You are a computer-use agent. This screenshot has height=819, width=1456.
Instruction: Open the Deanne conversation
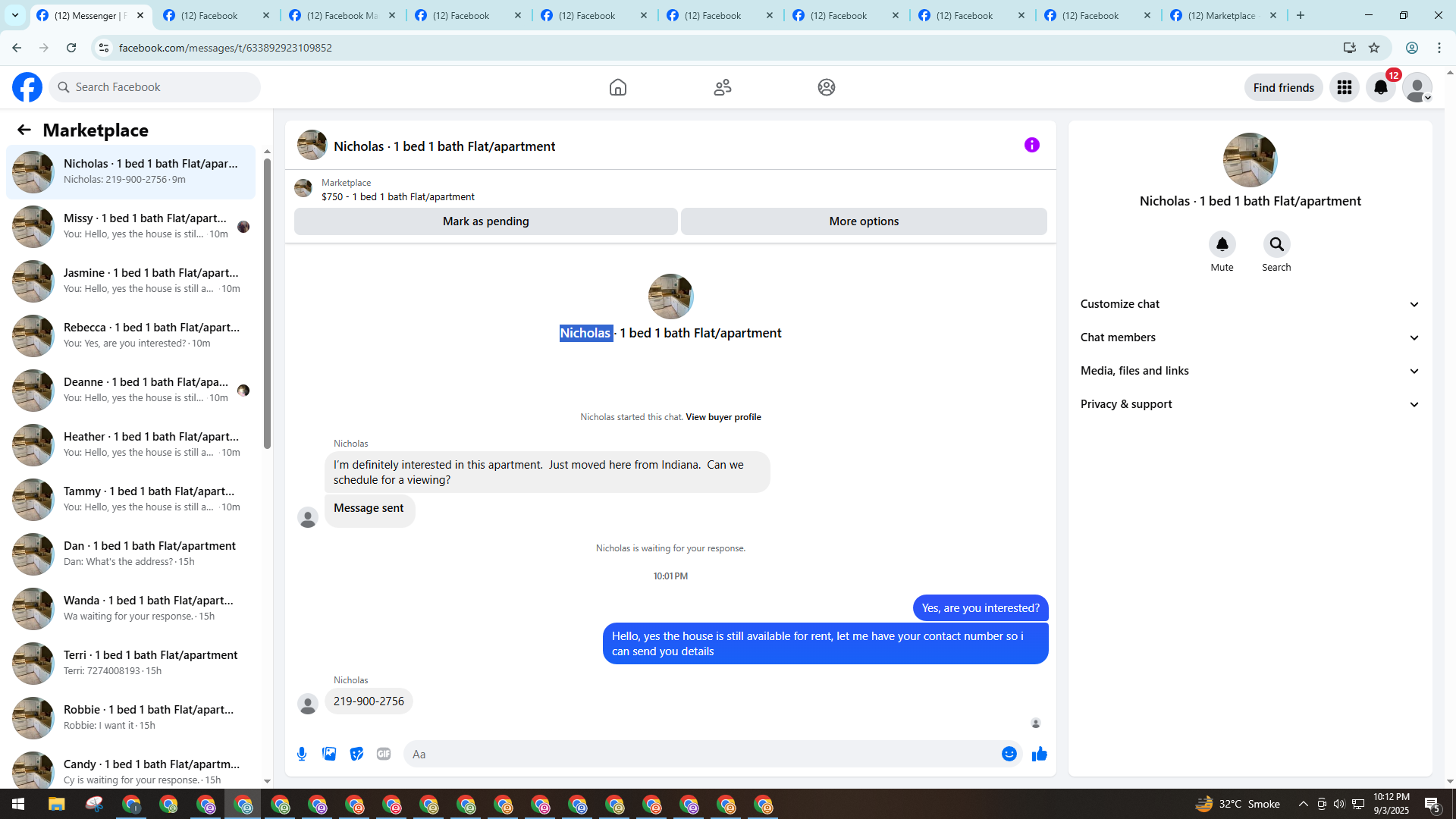pos(130,391)
